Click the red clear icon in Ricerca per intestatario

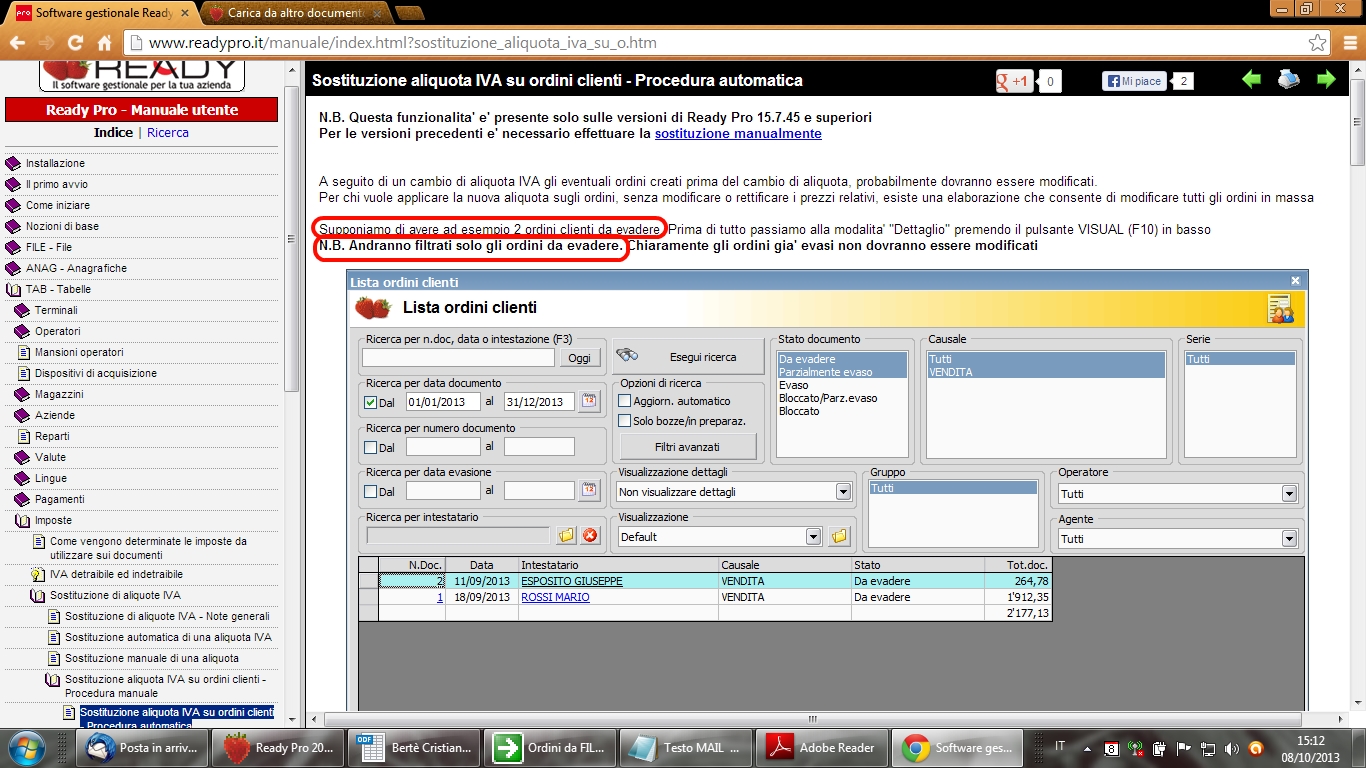point(590,536)
